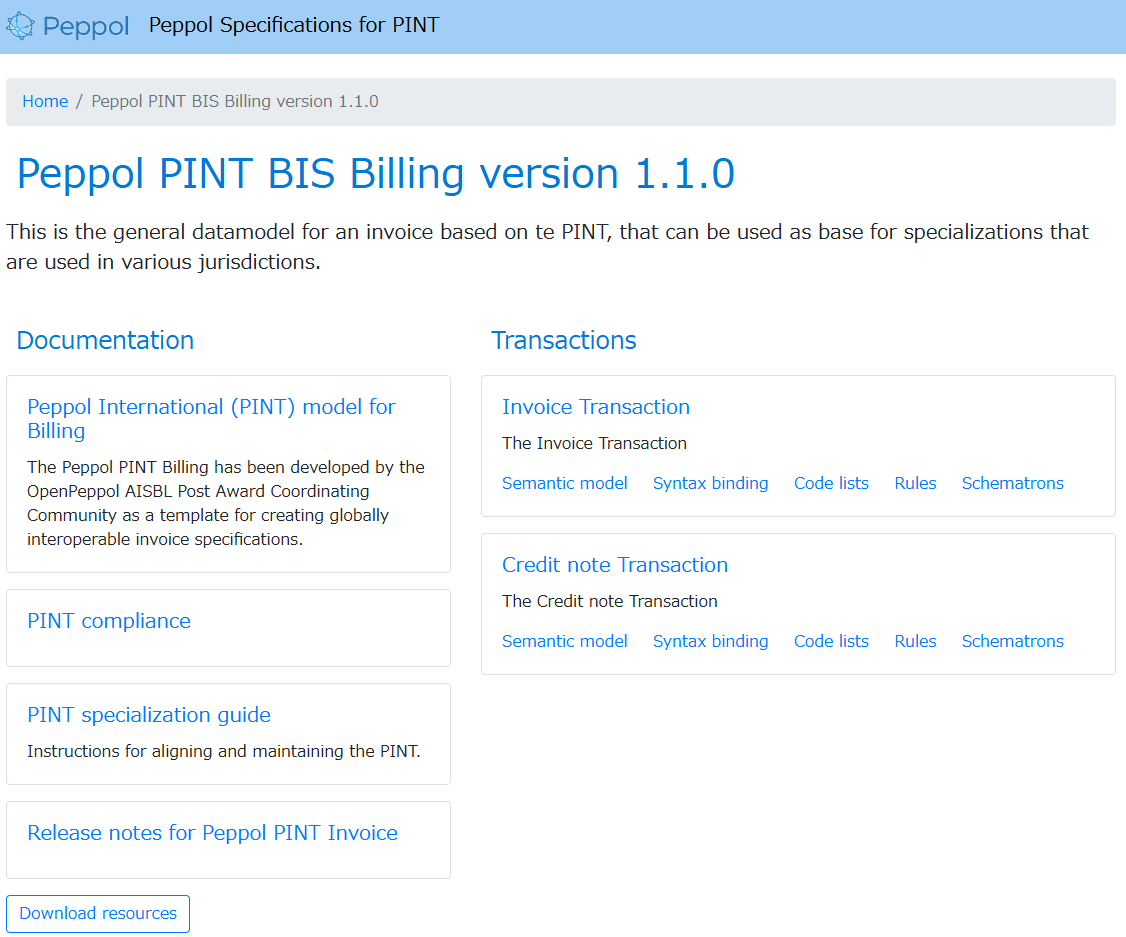
Task: Open Code lists under Invoice Transaction
Action: point(831,483)
